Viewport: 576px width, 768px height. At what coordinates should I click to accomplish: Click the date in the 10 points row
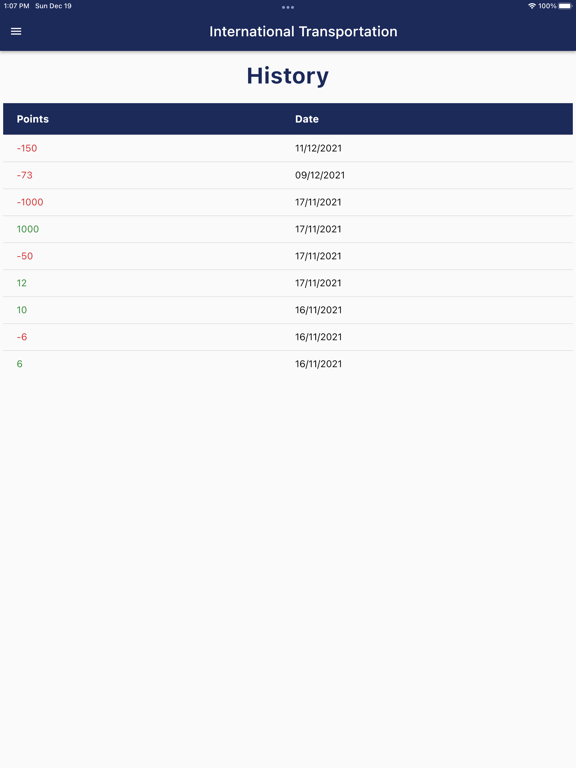point(318,310)
